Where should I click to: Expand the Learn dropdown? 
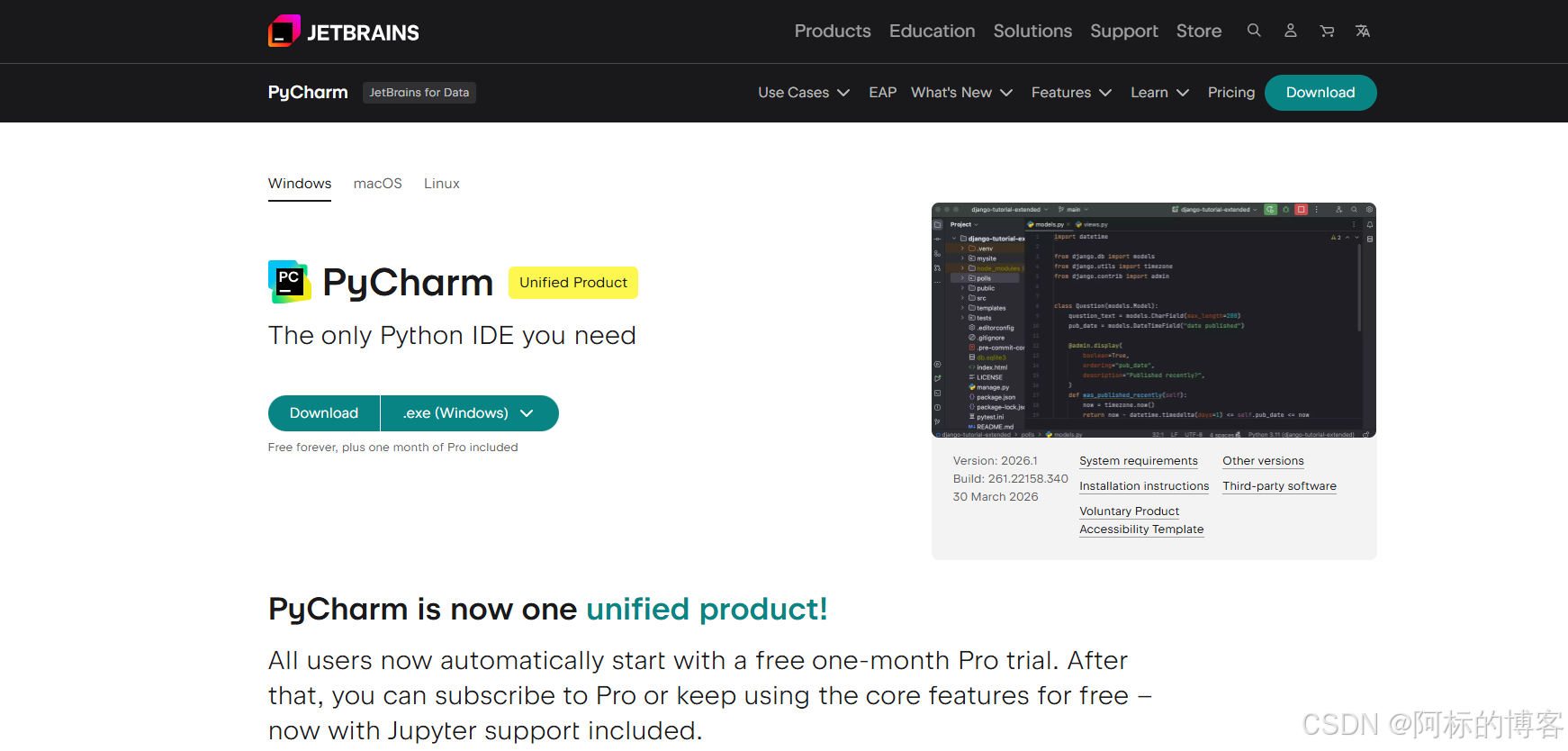click(1159, 93)
